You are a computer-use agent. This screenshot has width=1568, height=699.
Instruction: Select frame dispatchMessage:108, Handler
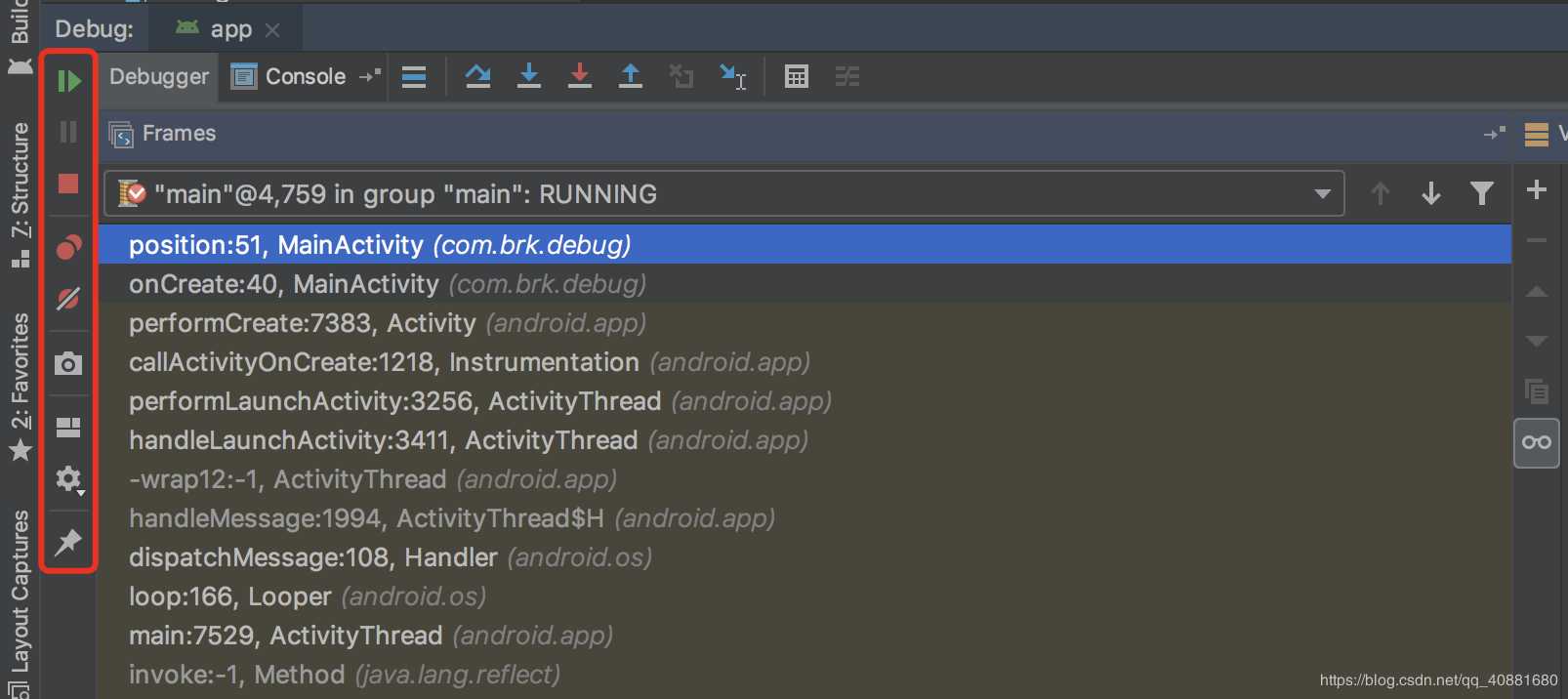[x=805, y=556]
